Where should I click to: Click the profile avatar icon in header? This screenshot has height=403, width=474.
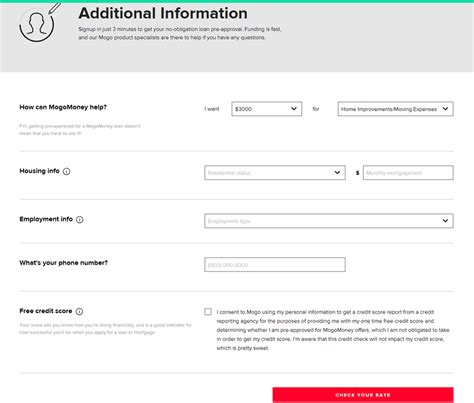point(37,24)
